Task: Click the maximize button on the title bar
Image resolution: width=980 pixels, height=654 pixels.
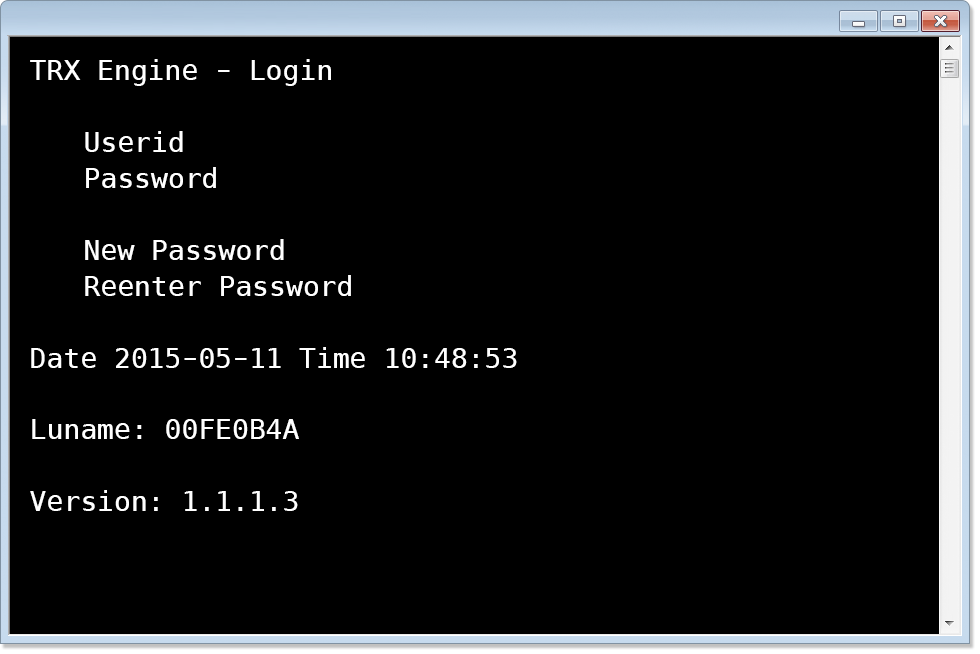Action: [899, 20]
